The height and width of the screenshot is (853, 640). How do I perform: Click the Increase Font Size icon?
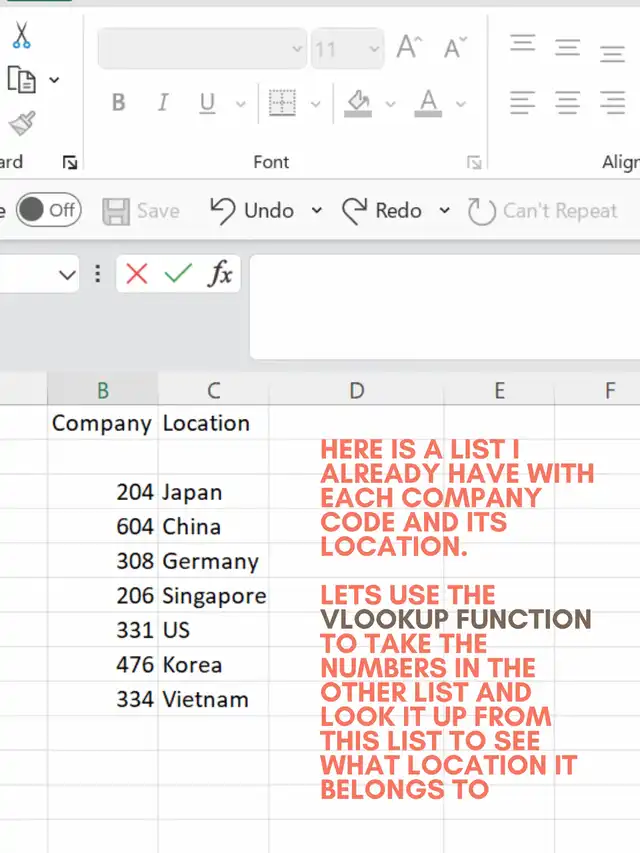pos(408,48)
